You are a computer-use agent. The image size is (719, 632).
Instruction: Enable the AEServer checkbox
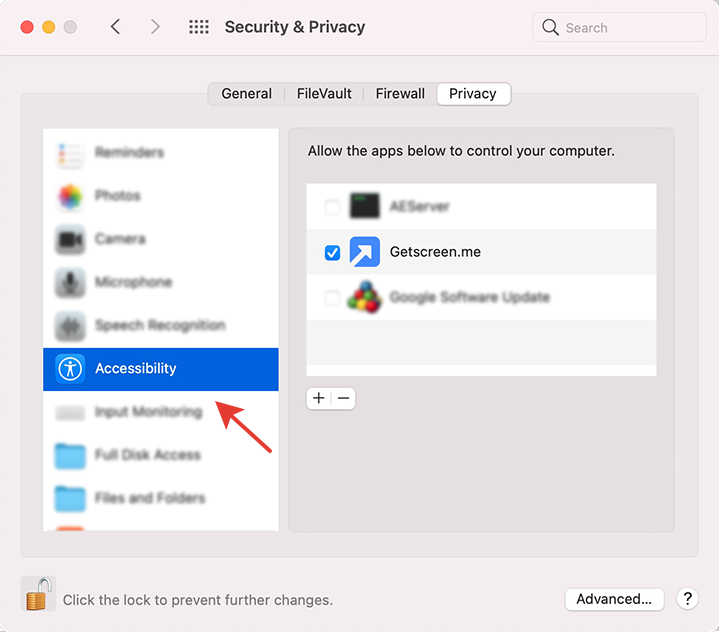point(333,207)
